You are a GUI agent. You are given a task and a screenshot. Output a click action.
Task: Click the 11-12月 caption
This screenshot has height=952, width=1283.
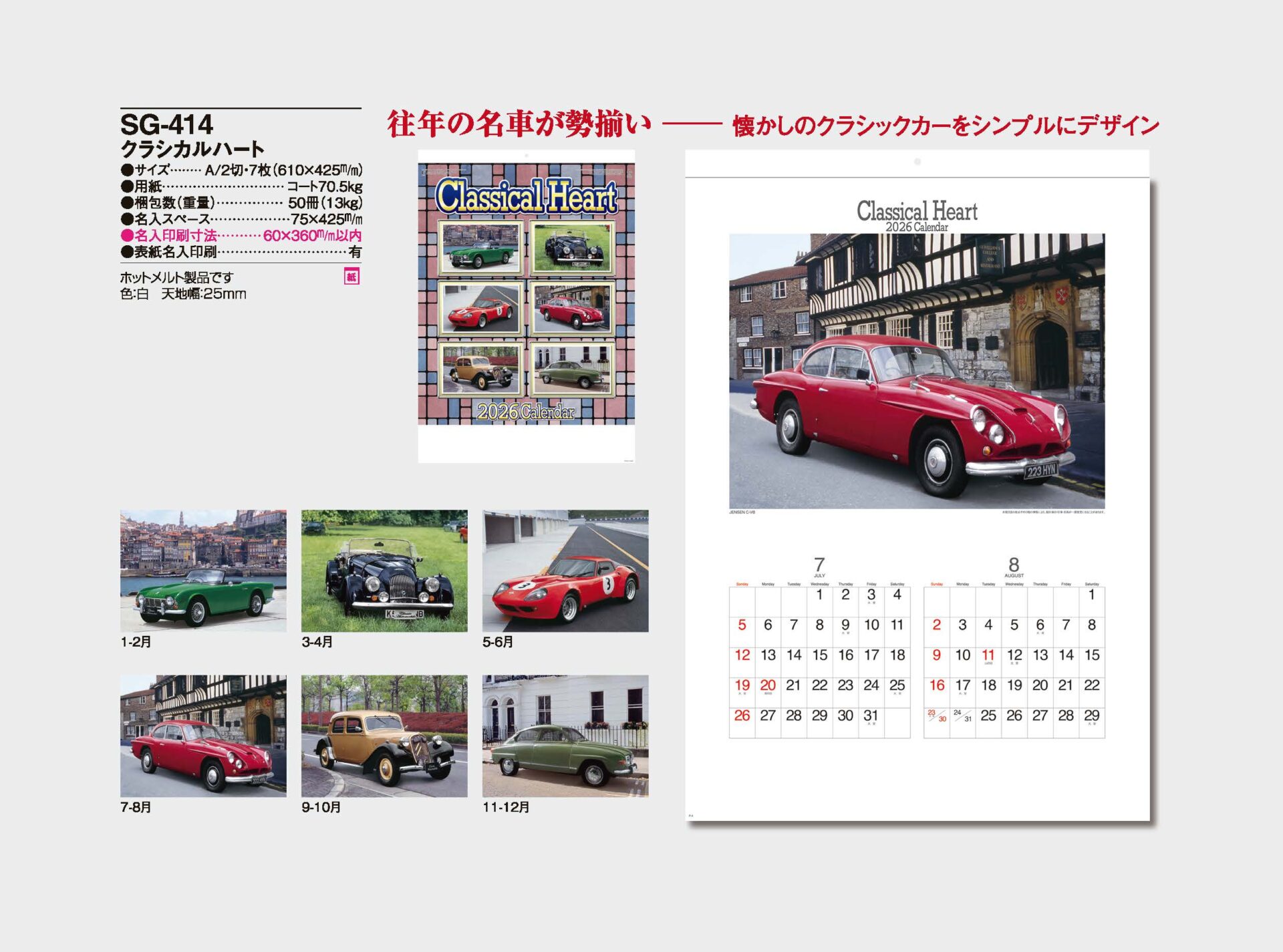pyautogui.click(x=506, y=807)
